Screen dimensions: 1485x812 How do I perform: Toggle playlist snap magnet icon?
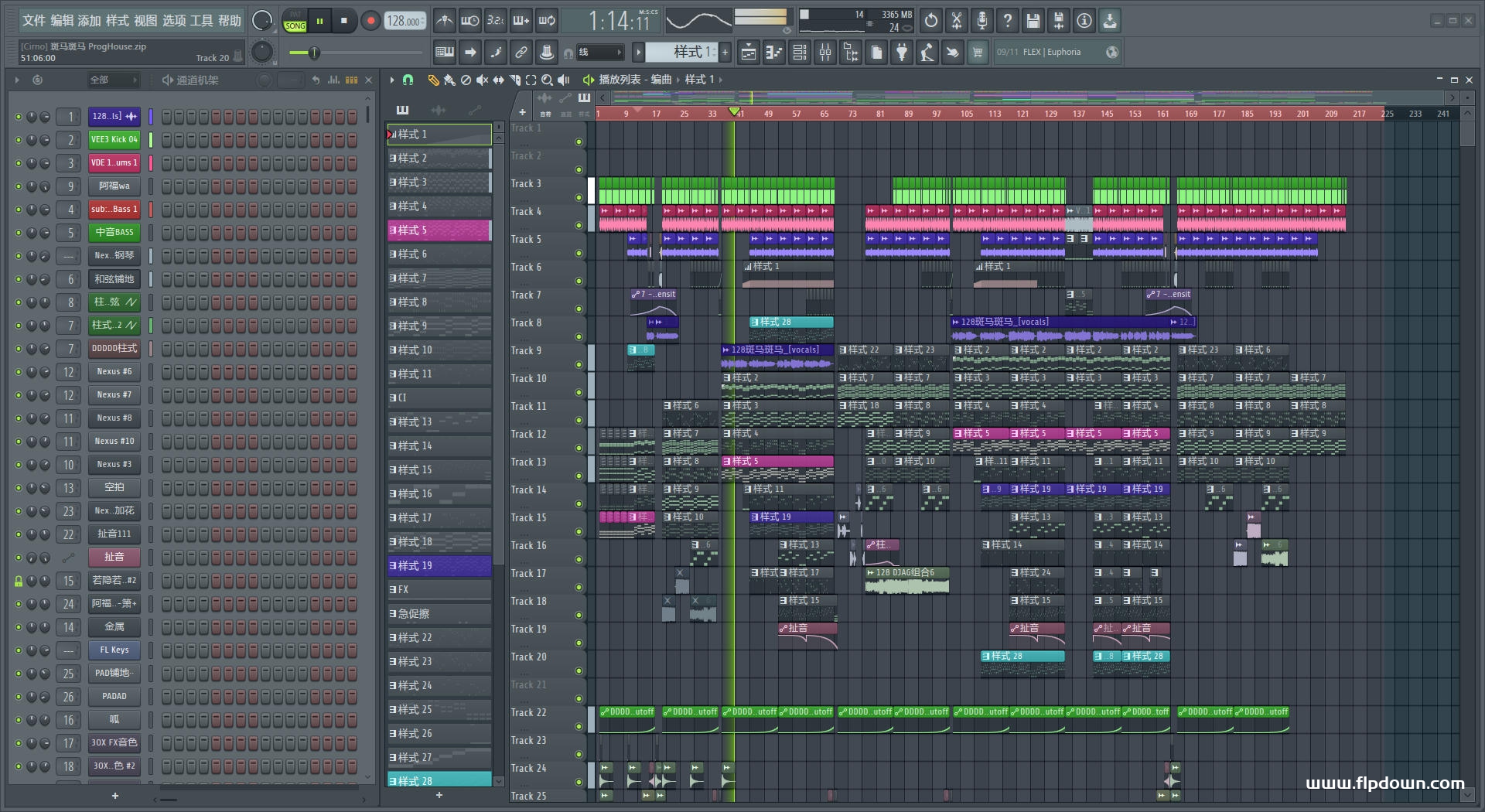point(408,80)
